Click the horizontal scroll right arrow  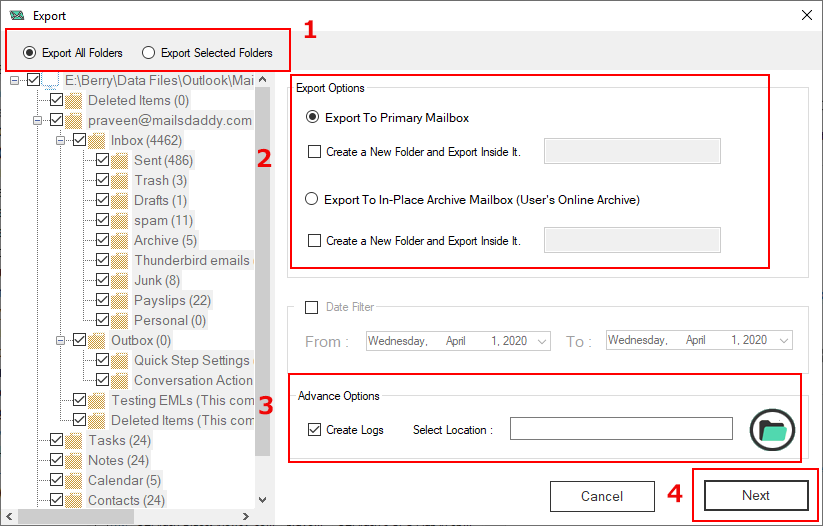(x=246, y=516)
